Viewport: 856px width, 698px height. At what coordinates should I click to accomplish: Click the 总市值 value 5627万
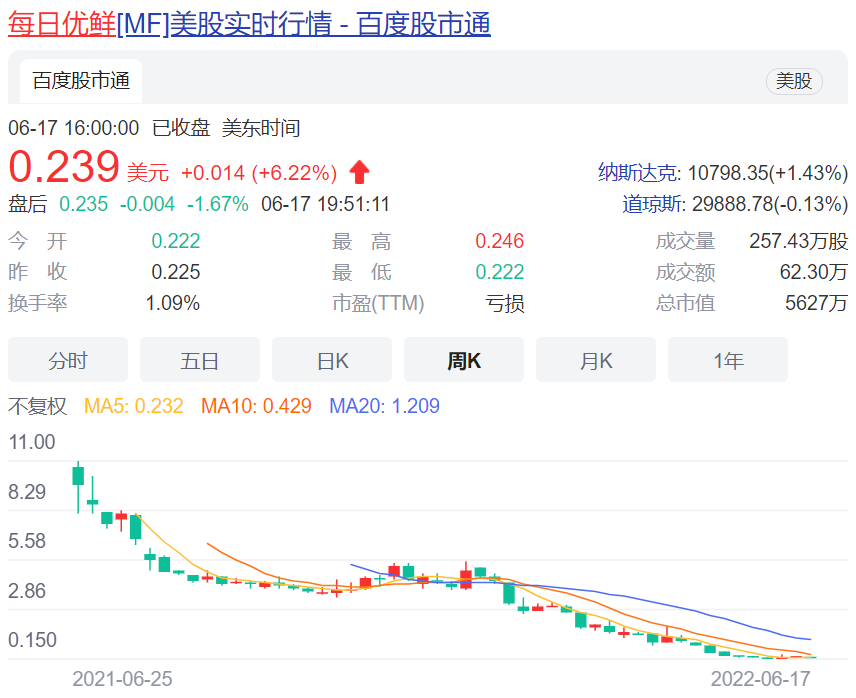[x=817, y=303]
